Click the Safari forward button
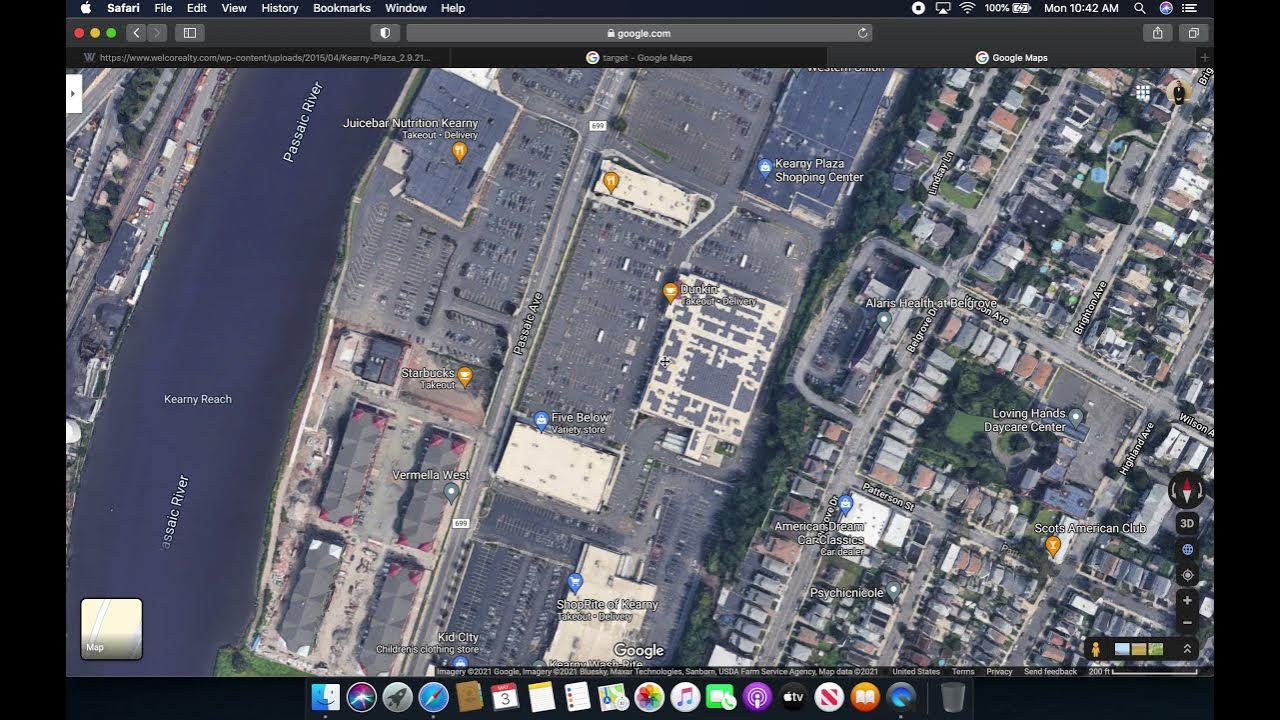Screen dimensions: 1280x720 157,33
